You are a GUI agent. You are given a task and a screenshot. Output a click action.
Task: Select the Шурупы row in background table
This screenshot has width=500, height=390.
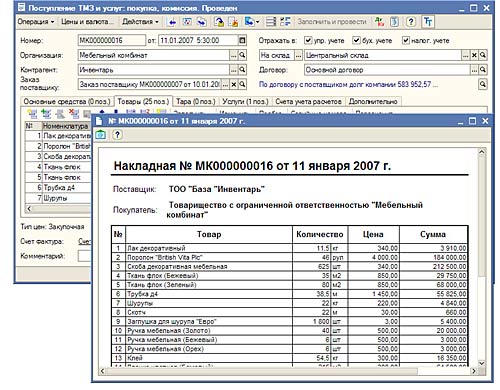pyautogui.click(x=58, y=198)
